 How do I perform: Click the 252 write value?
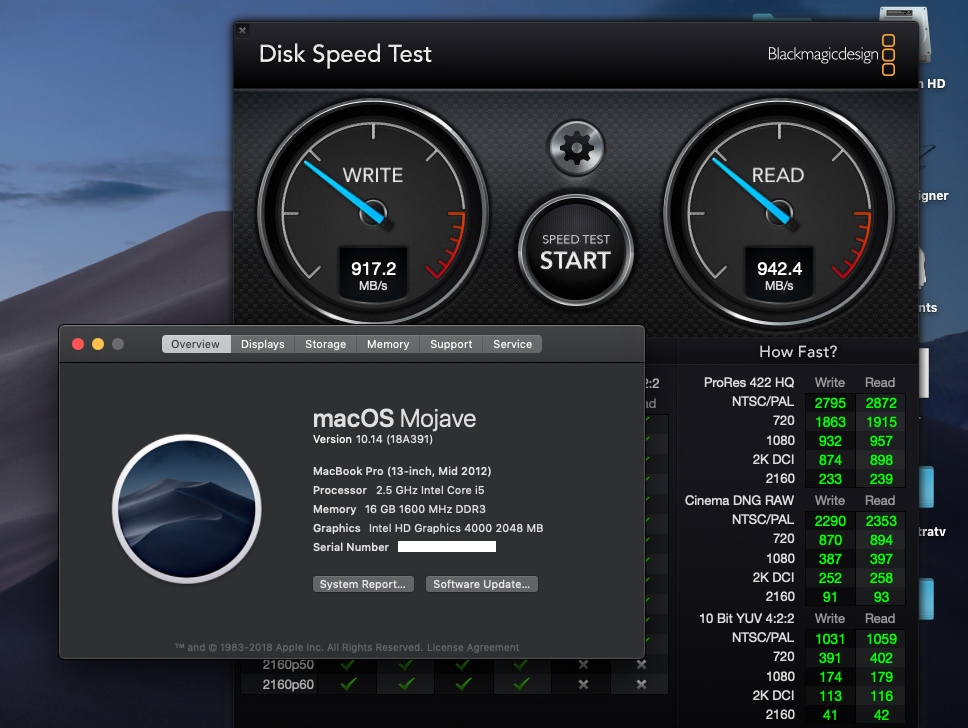830,578
